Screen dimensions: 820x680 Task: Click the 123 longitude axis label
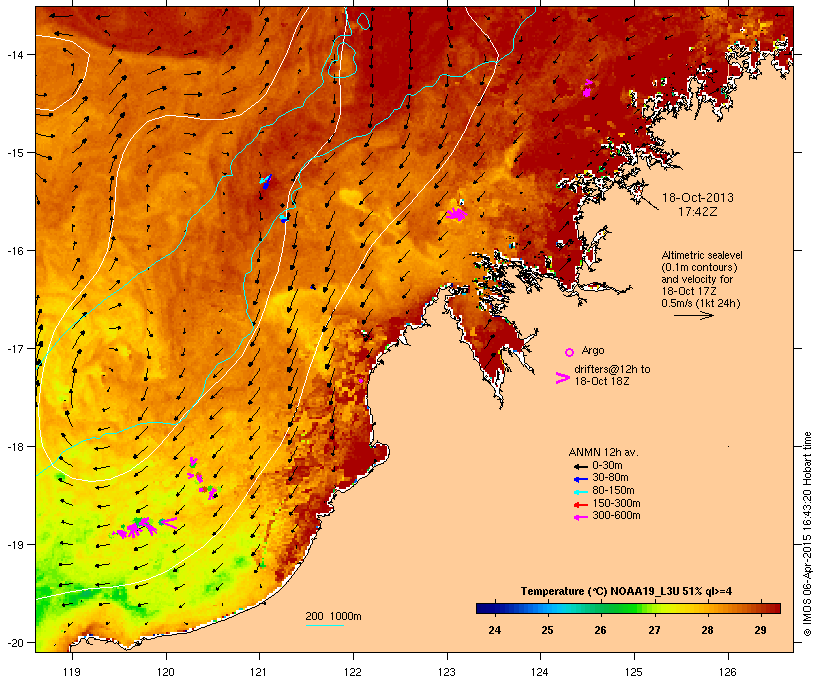click(x=447, y=672)
